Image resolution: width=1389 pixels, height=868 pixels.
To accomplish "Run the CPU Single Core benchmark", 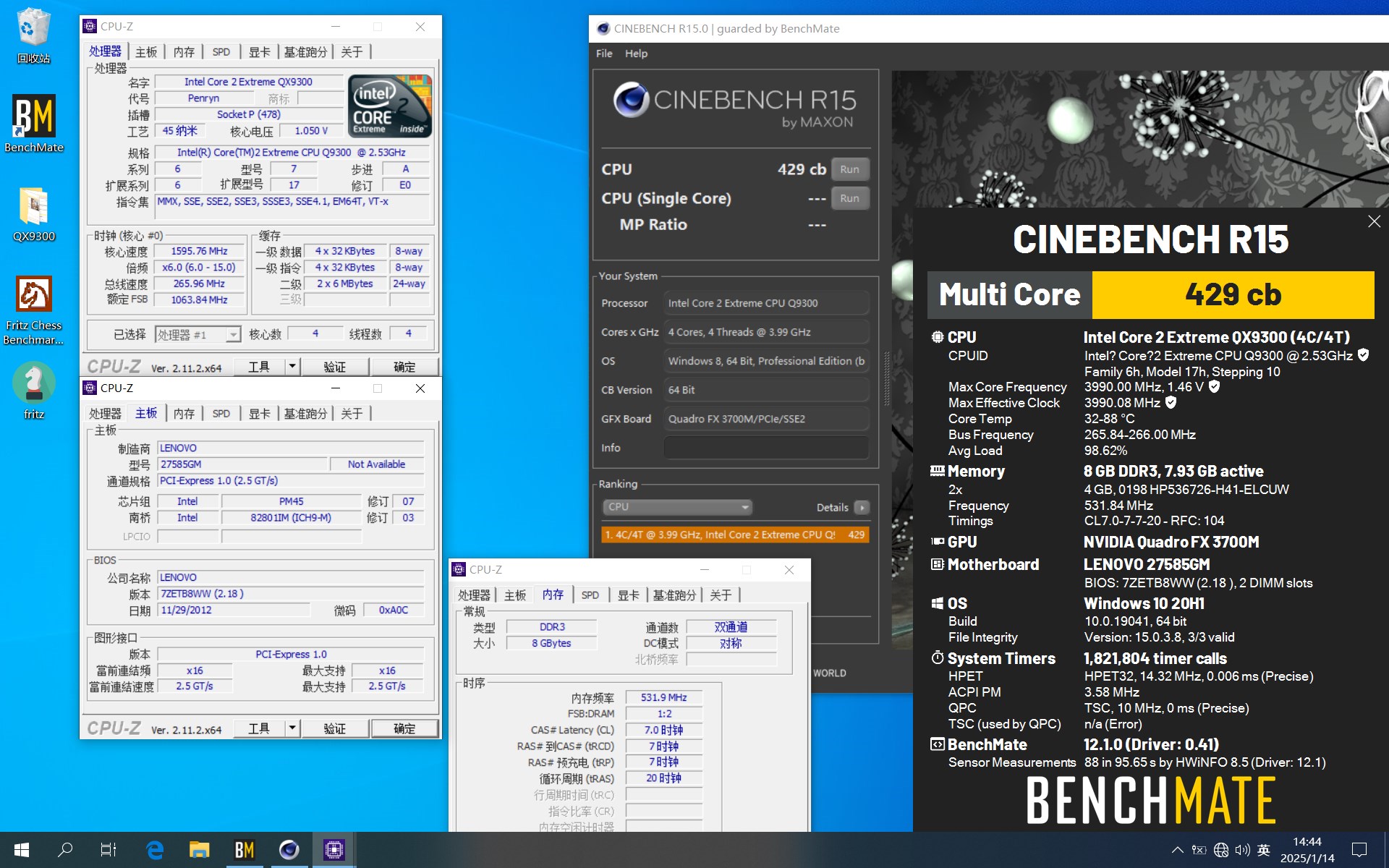I will 850,198.
